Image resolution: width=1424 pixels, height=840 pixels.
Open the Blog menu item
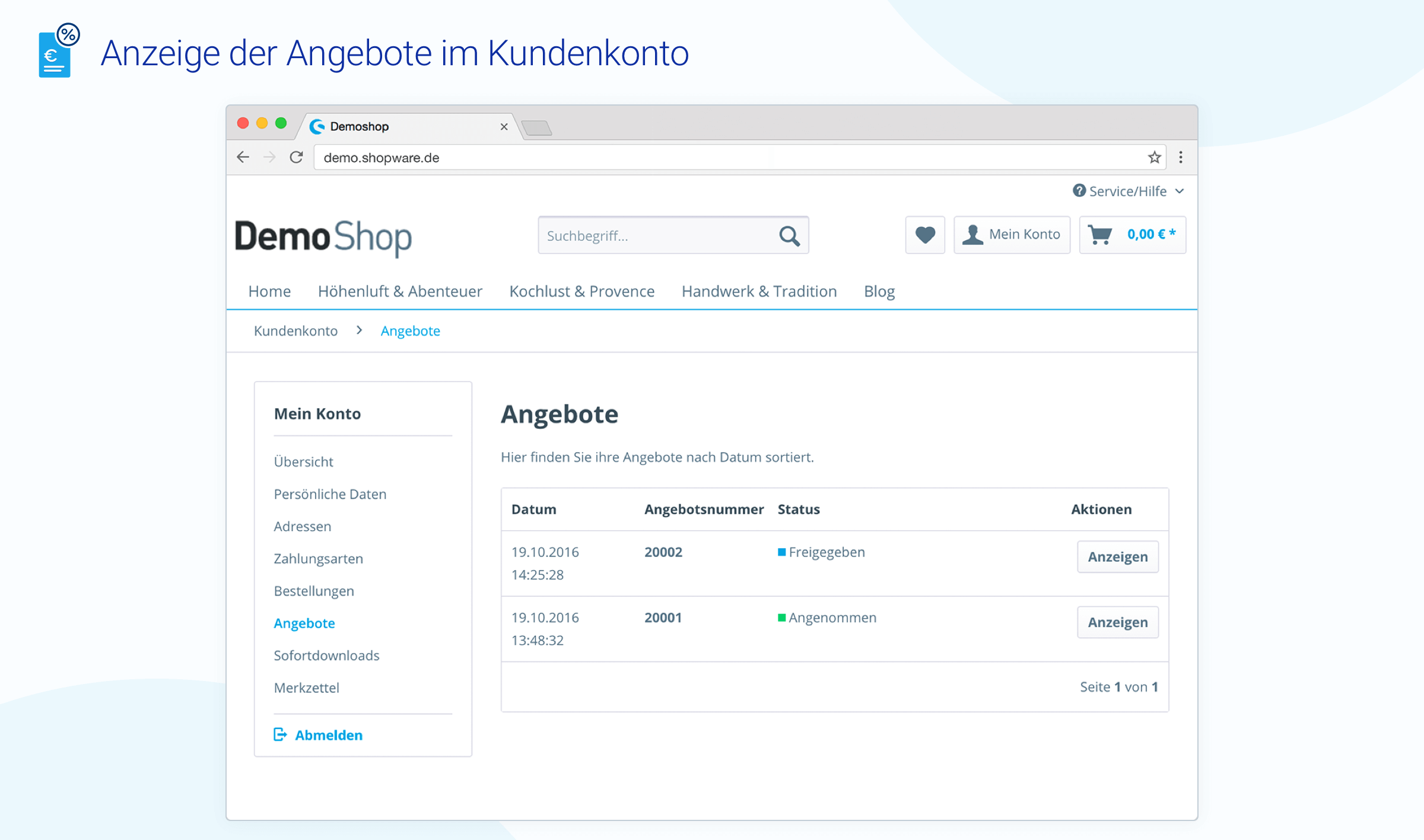point(879,291)
